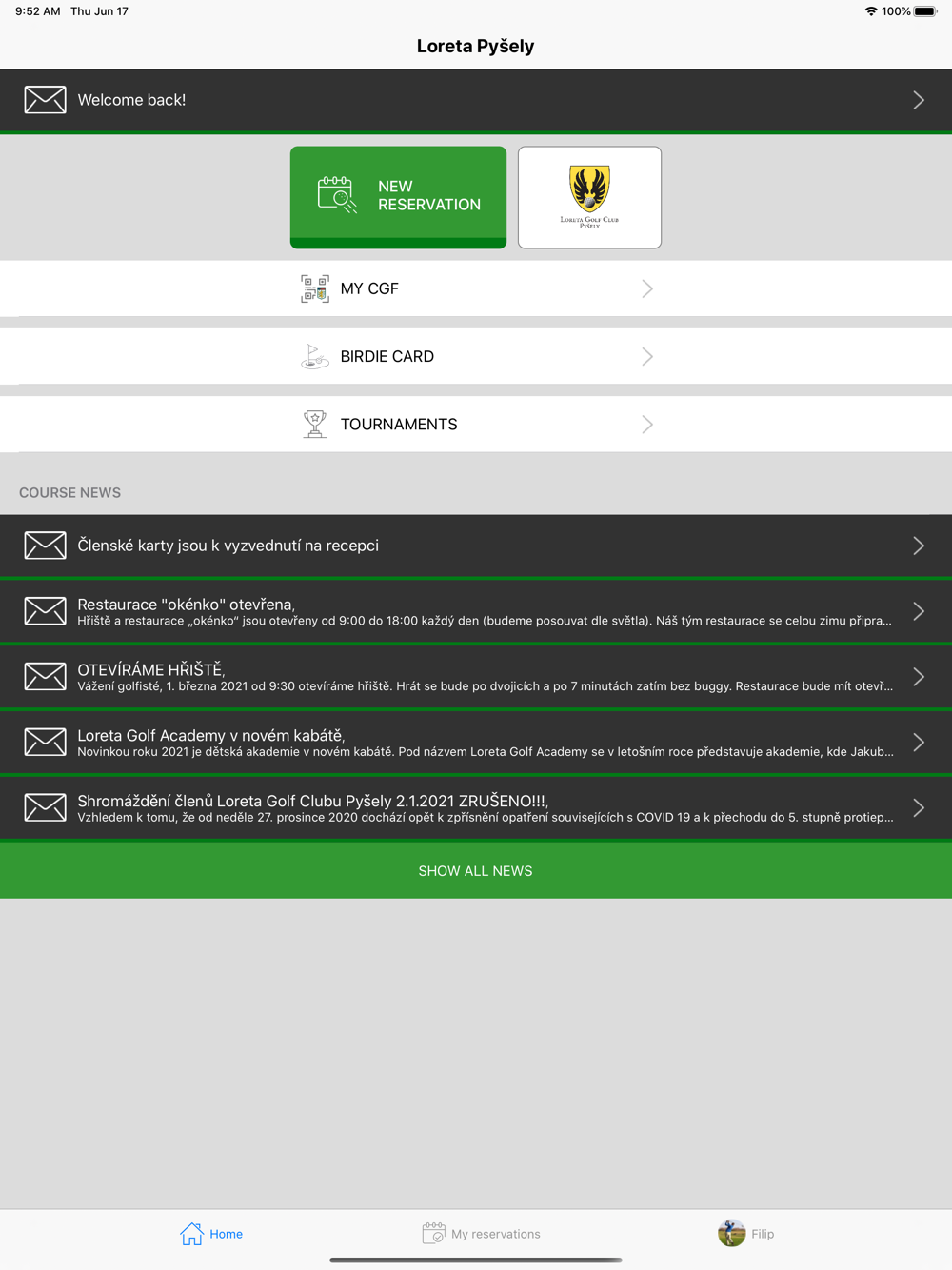Click envelope icon beside OTEVÍRÁME HŘIŠTĚ news
The width and height of the screenshot is (952, 1270).
pos(45,677)
